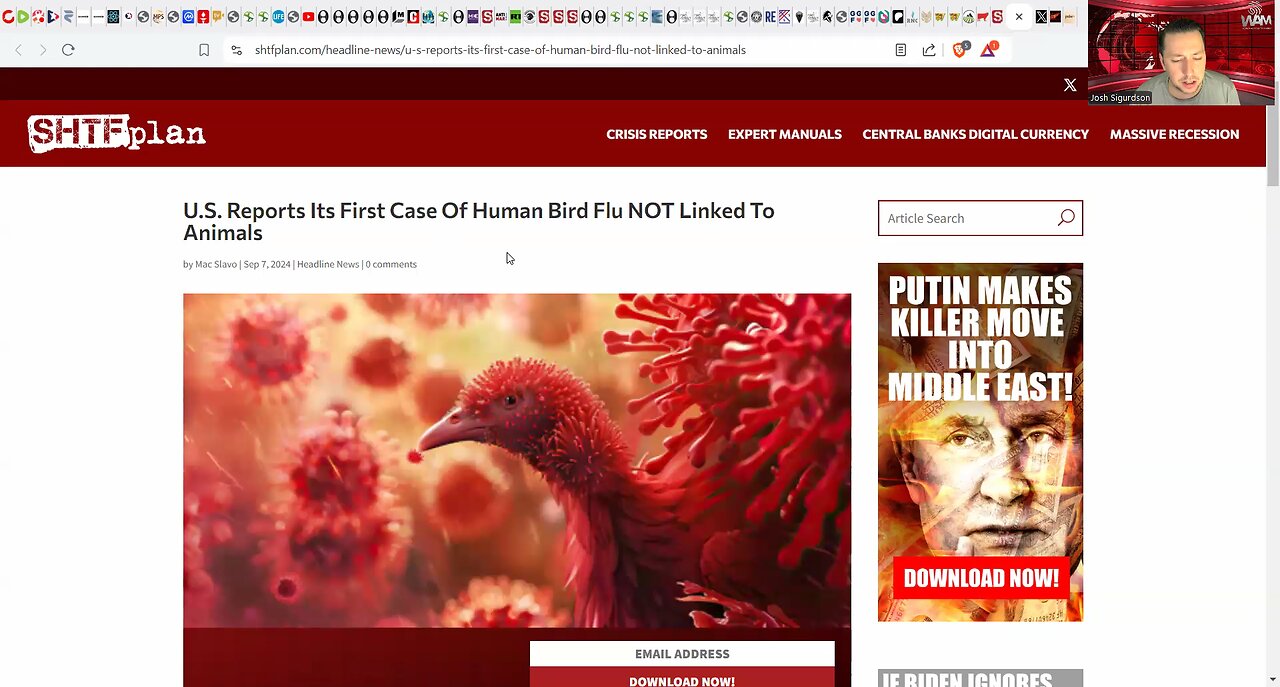The height and width of the screenshot is (687, 1280).
Task: Click the Putin Makes Killer Move ad
Action: click(980, 442)
